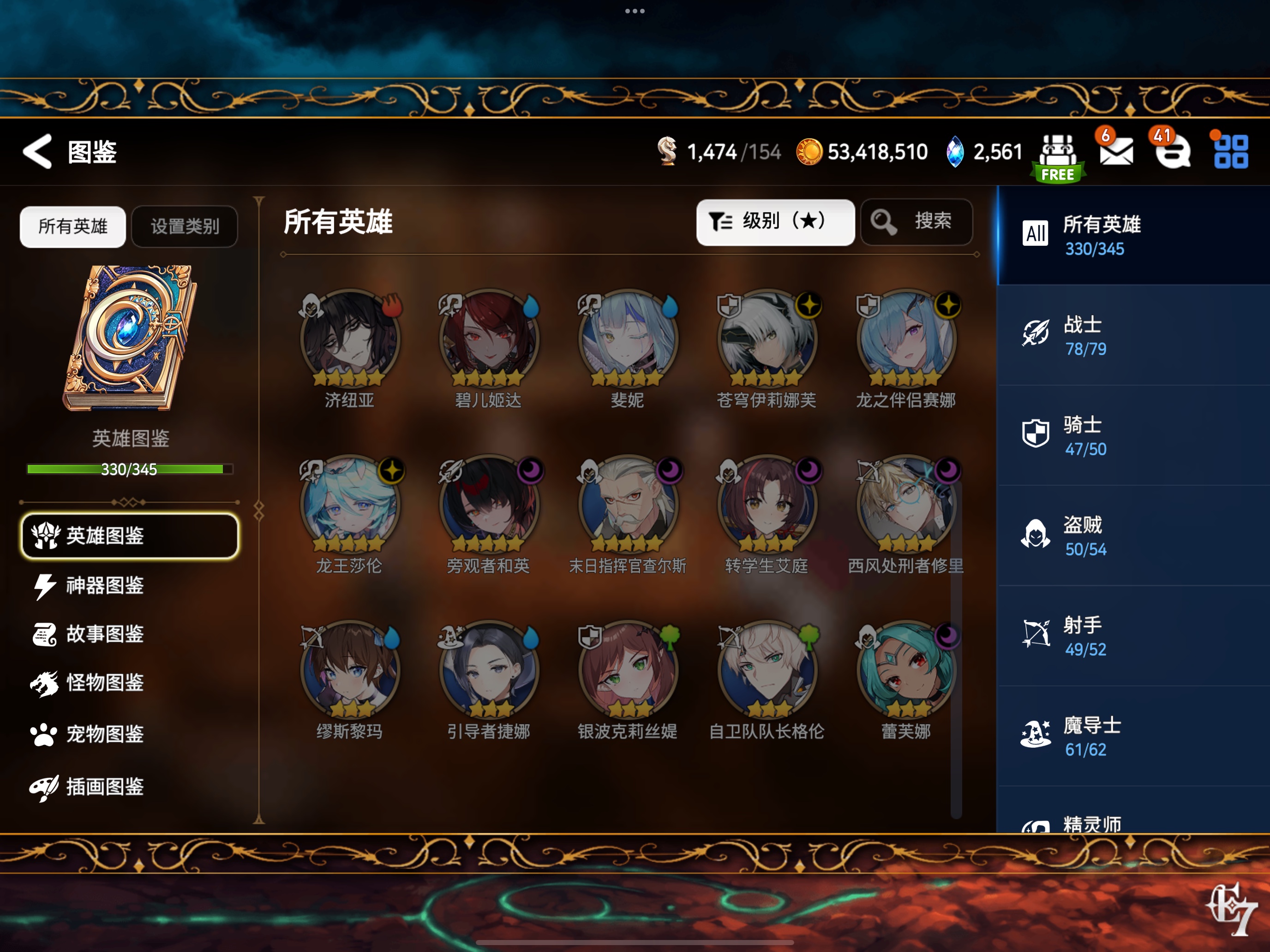This screenshot has height=952, width=1270.
Task: Tap the gold coin currency icon
Action: point(809,152)
